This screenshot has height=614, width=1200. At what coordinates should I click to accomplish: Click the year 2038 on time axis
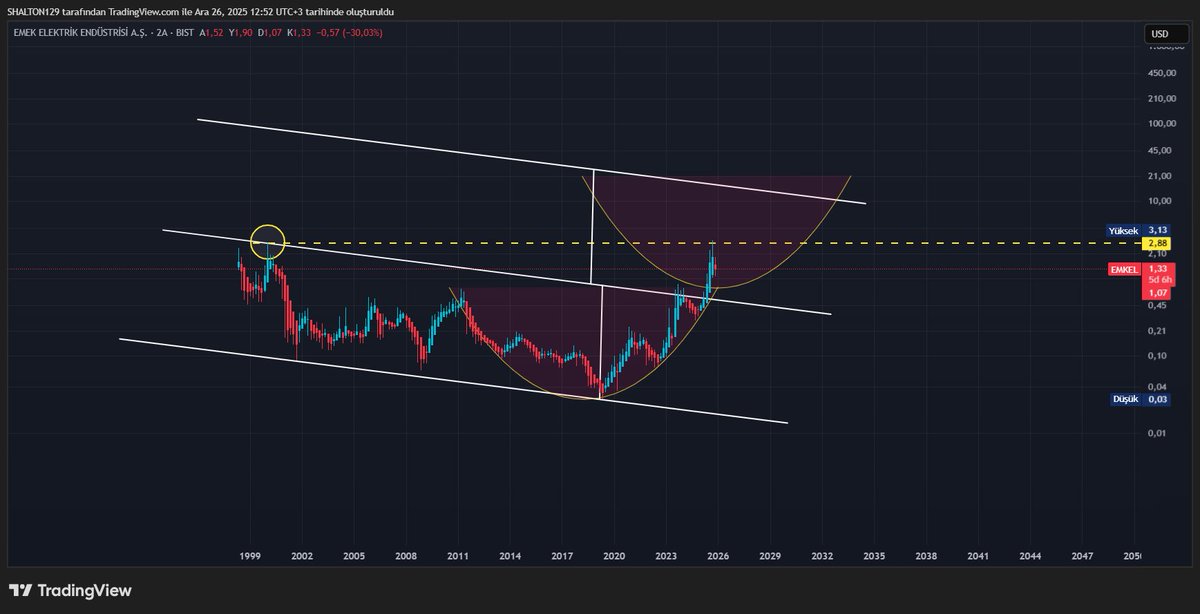pos(926,555)
